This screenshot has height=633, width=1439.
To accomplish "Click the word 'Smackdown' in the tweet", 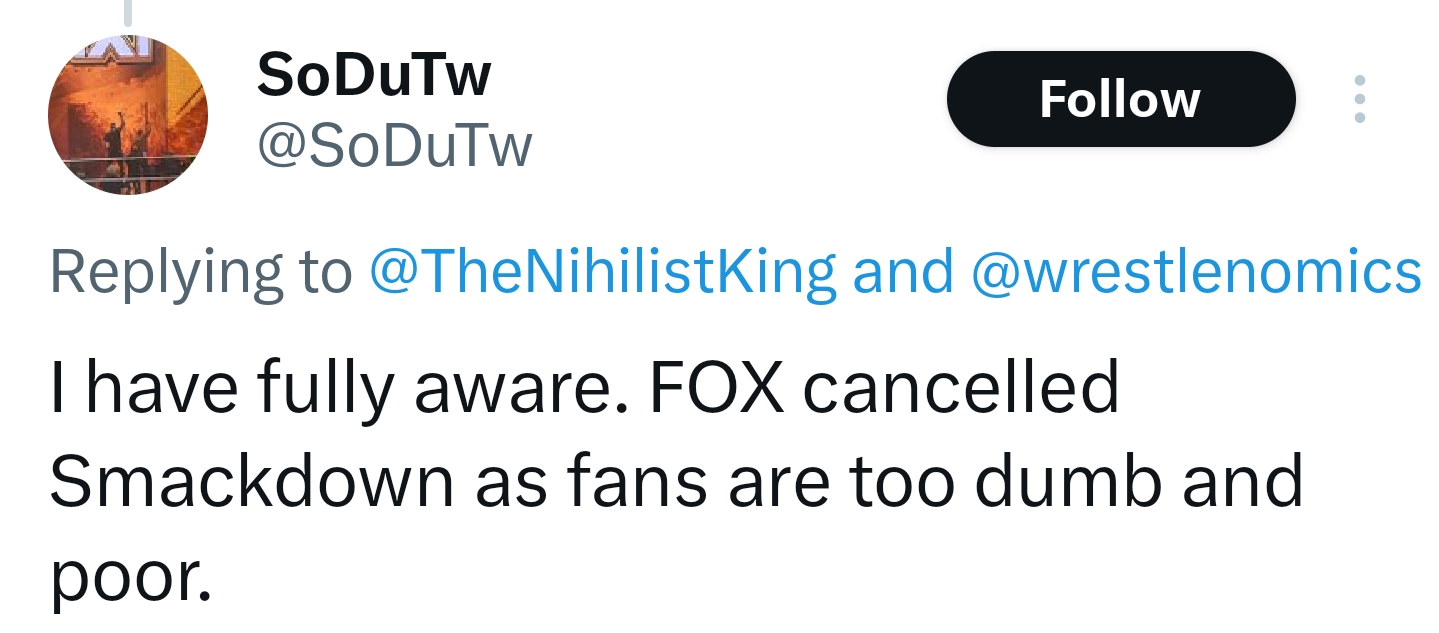I will coord(251,481).
